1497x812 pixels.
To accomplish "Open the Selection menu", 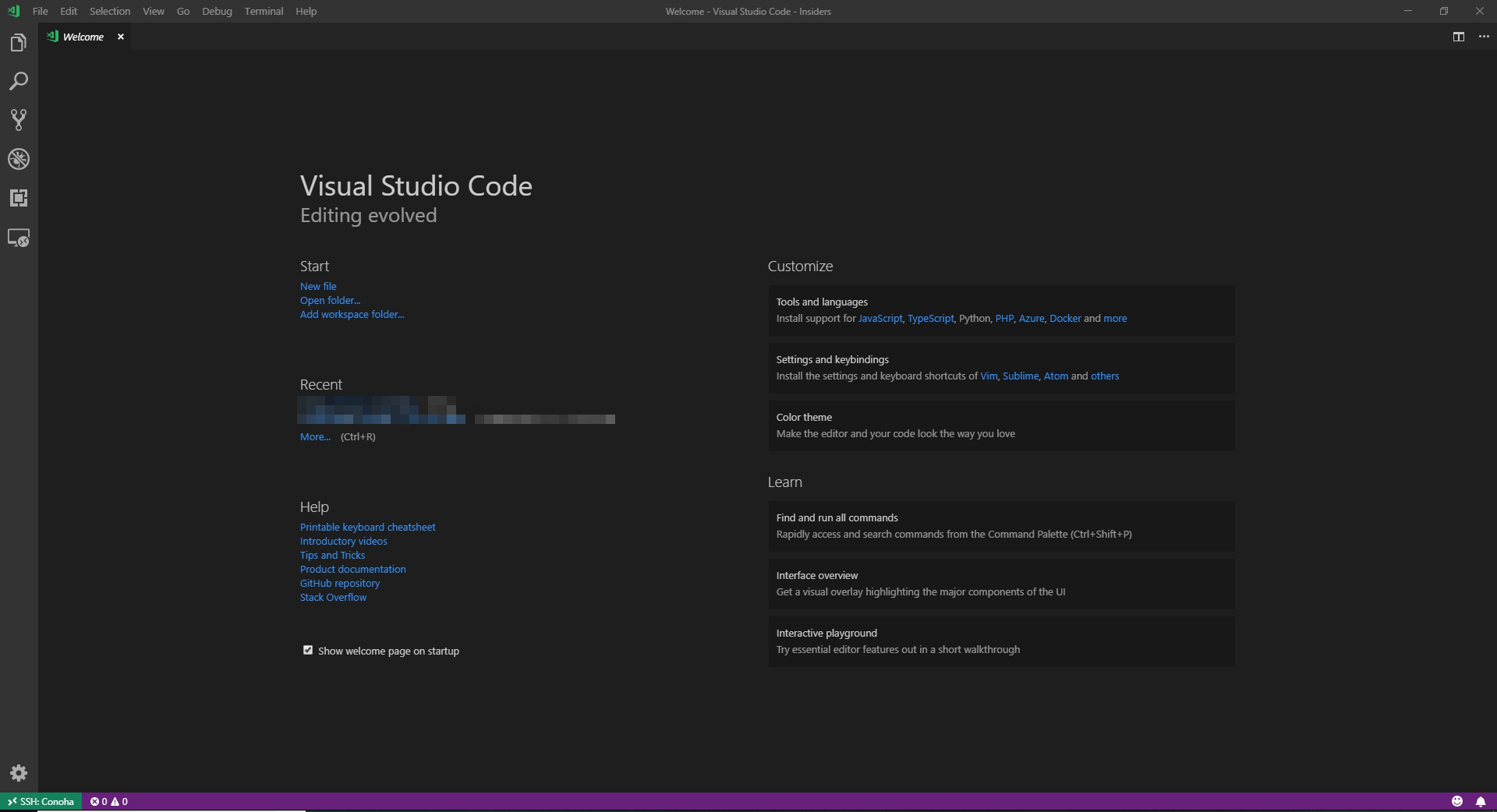I will coord(110,12).
